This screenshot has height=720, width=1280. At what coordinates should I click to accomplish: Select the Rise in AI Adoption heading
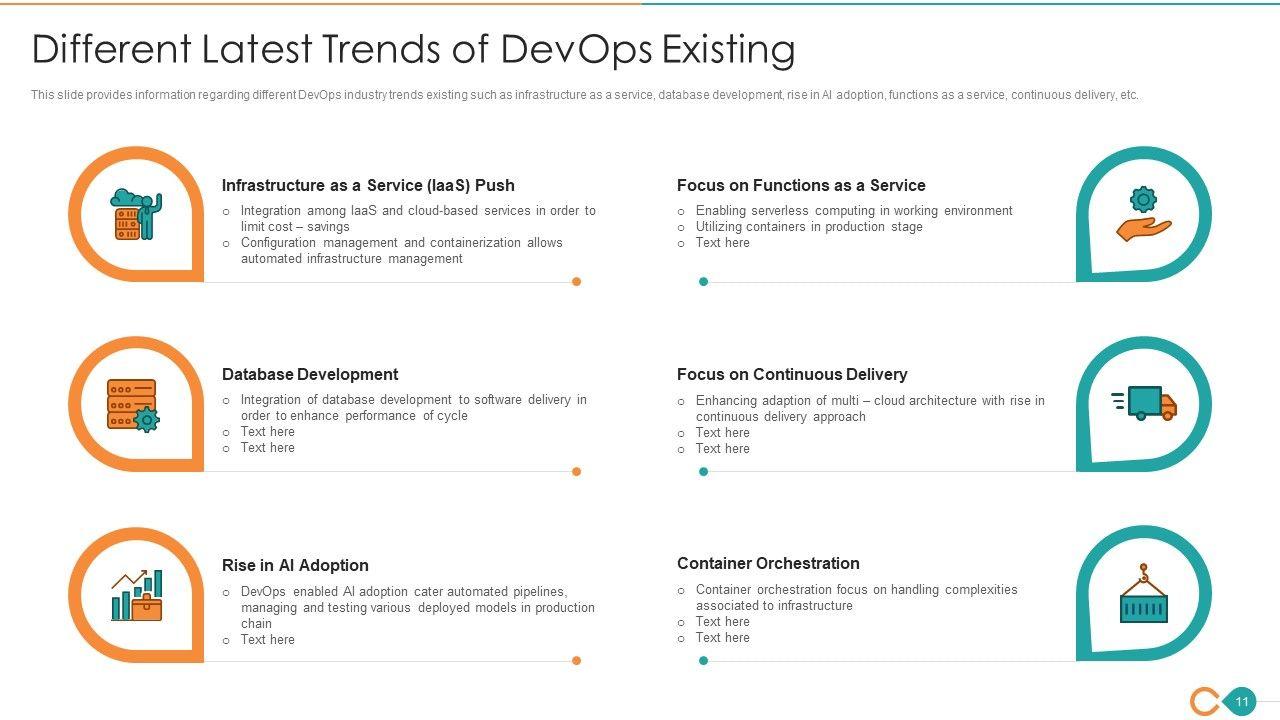[295, 565]
